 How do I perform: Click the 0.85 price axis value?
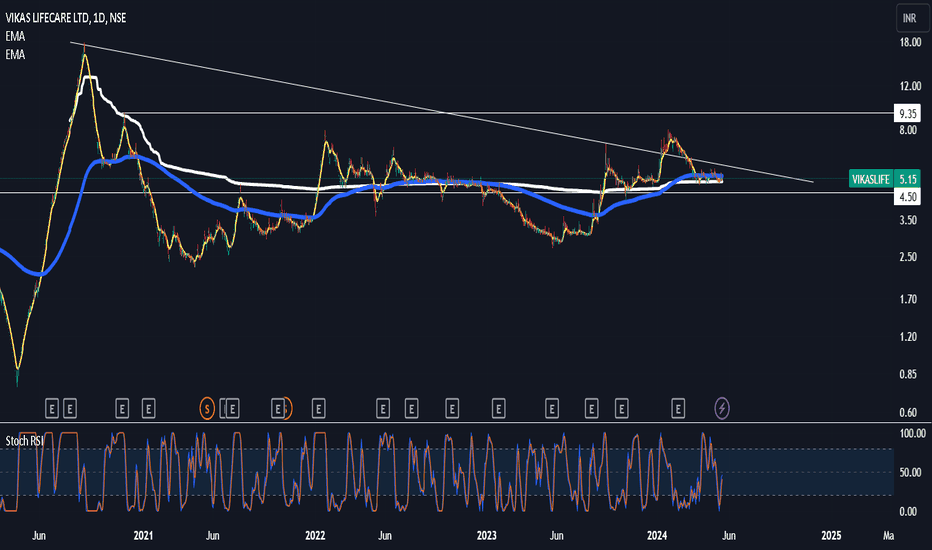point(908,375)
